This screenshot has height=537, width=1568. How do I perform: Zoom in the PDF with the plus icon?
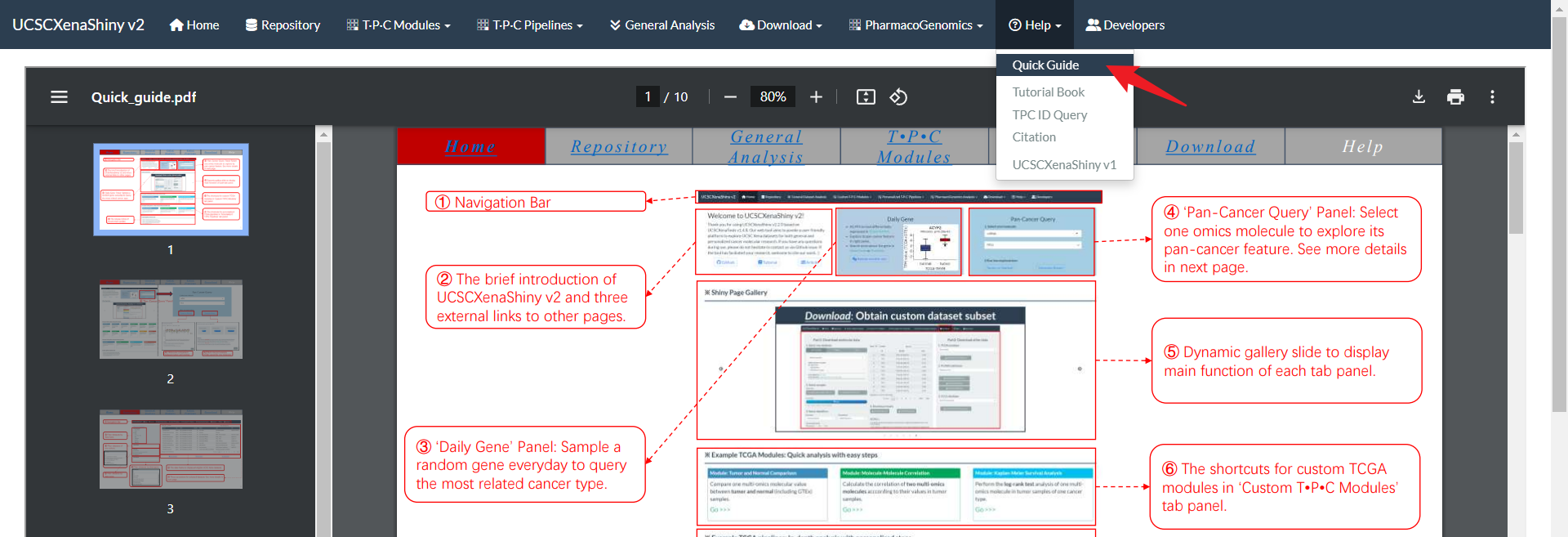[816, 97]
